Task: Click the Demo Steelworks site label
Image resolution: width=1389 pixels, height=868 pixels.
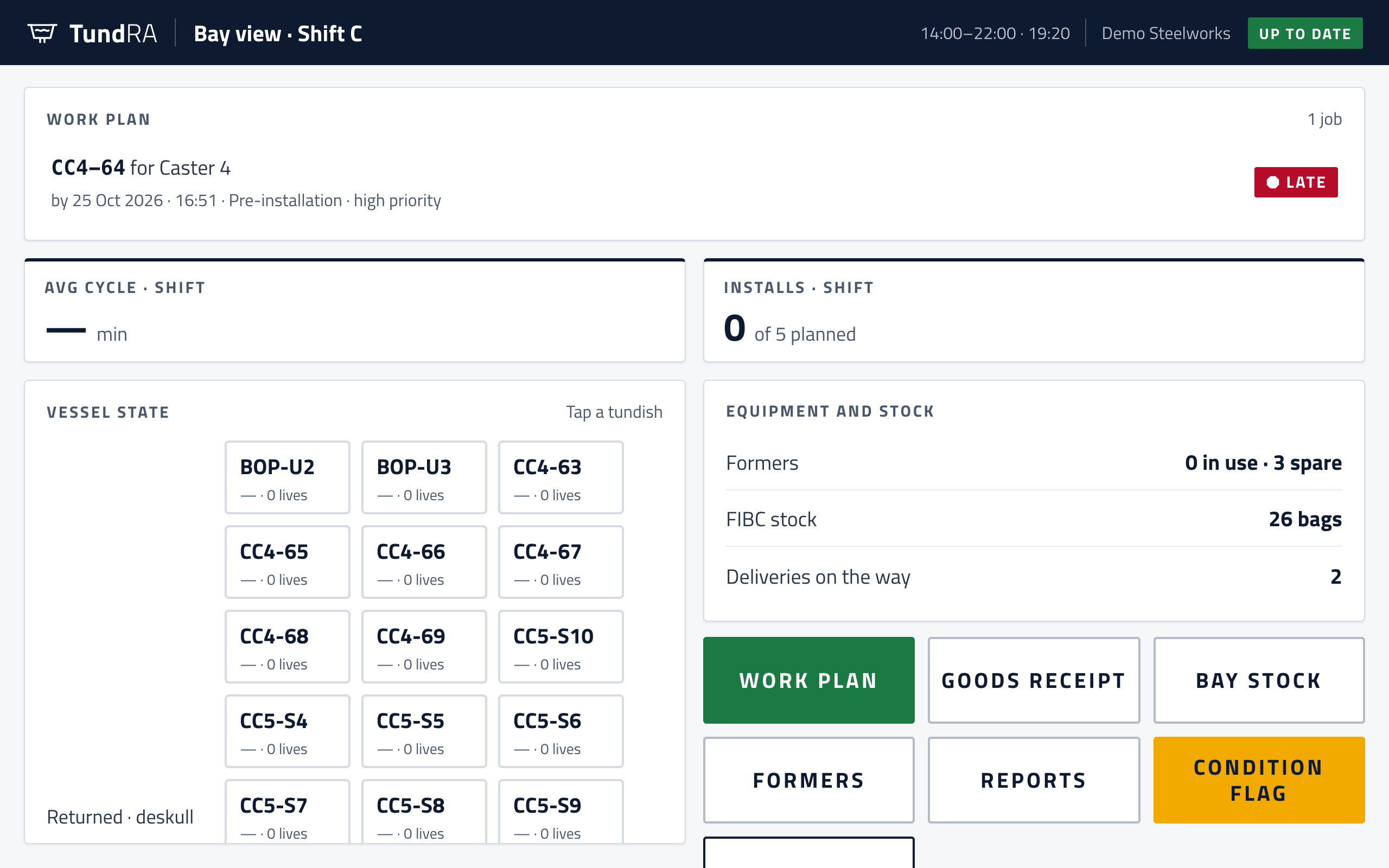Action: (x=1165, y=33)
